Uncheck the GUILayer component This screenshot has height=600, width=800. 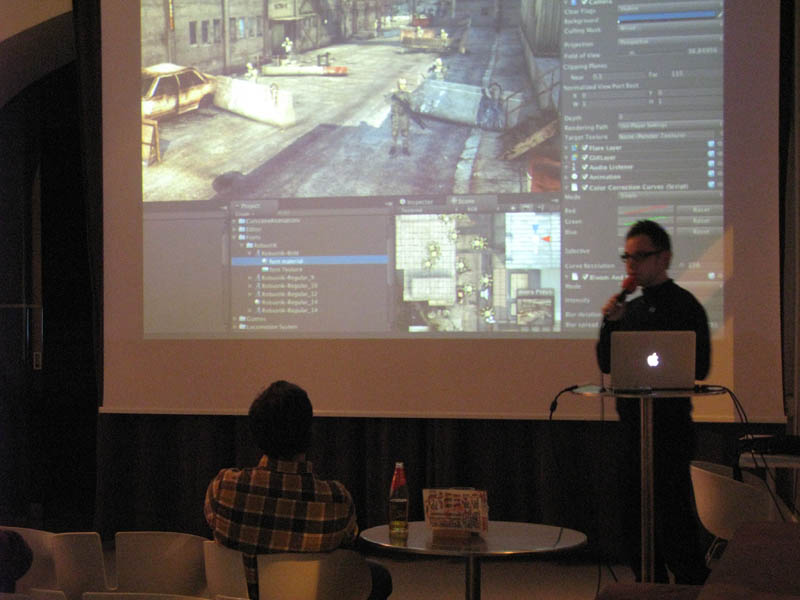coord(585,157)
